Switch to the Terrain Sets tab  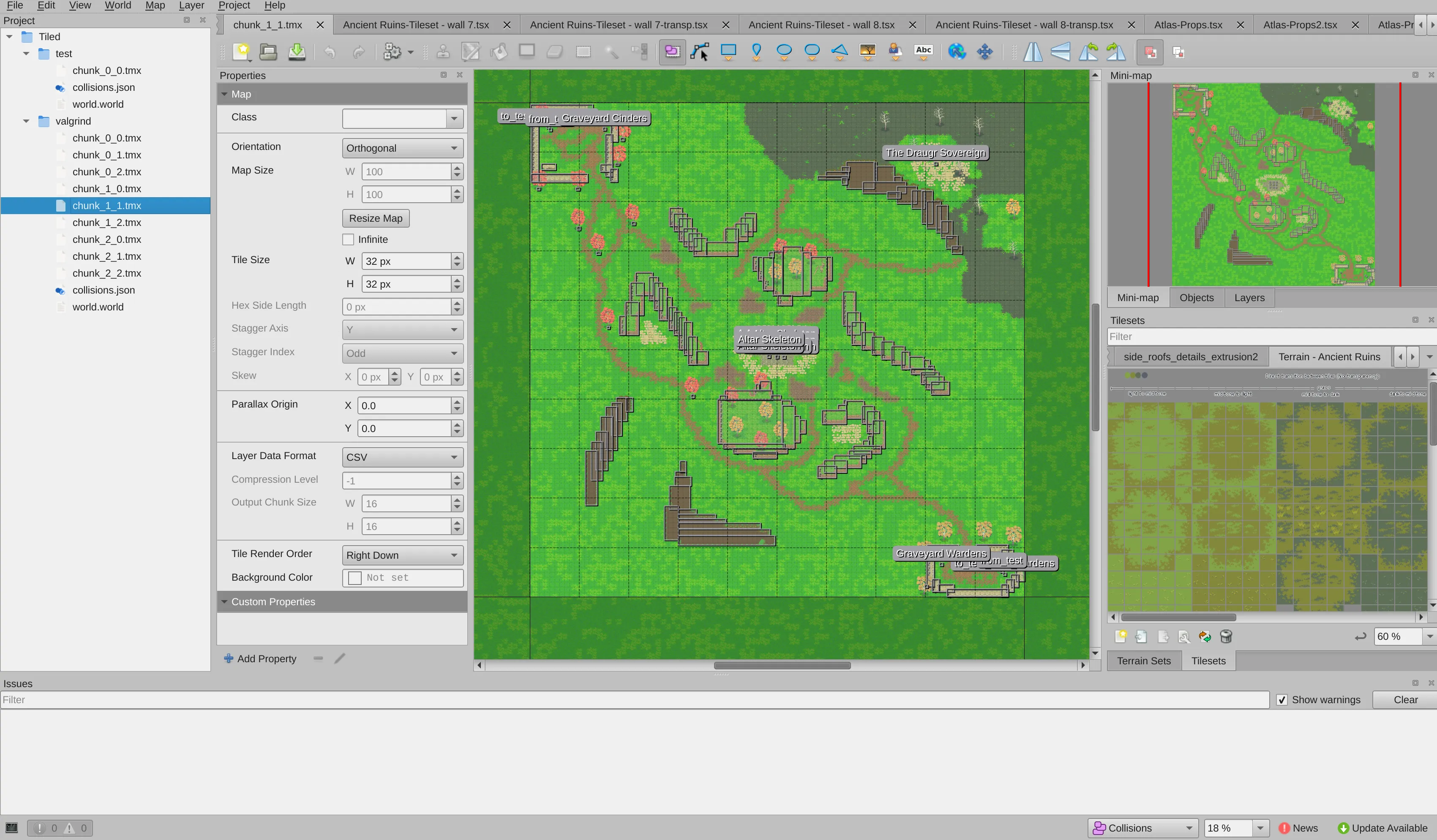(1144, 661)
